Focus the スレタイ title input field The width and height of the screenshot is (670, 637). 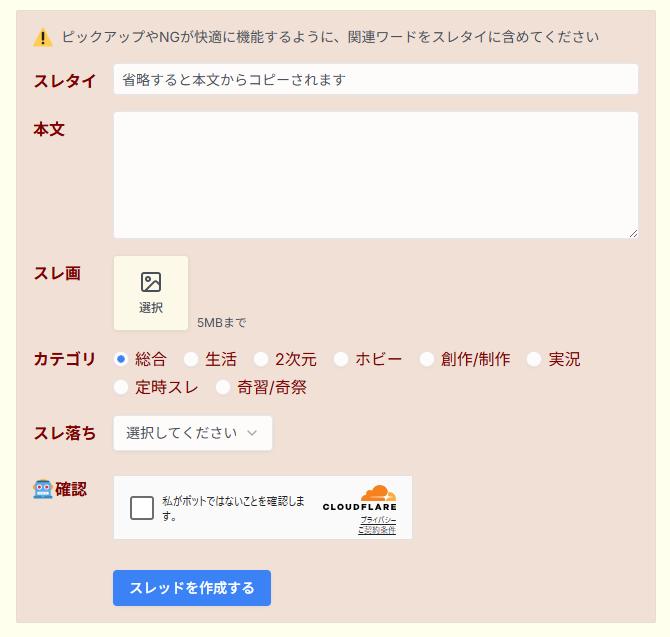(x=375, y=79)
